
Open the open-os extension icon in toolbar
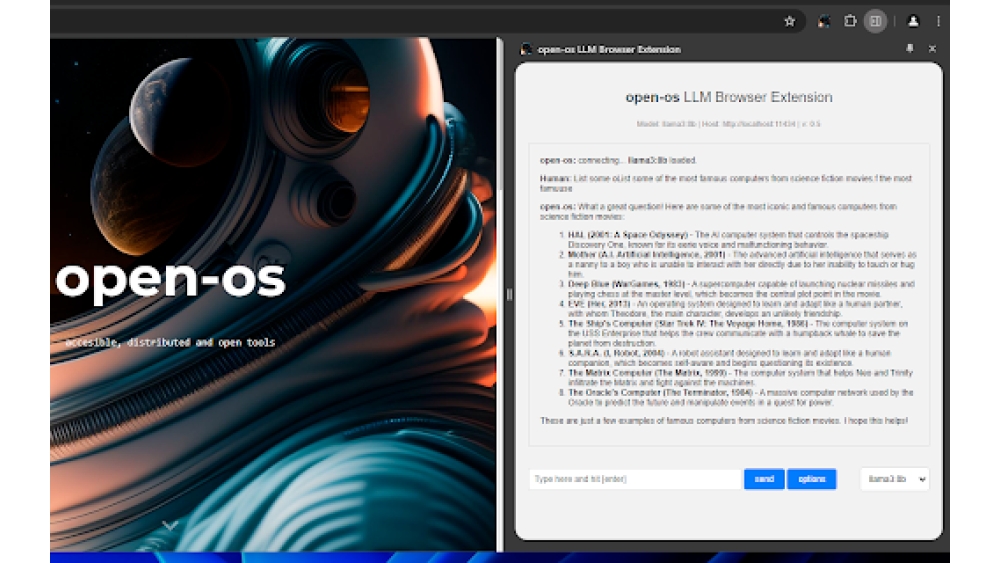click(823, 22)
